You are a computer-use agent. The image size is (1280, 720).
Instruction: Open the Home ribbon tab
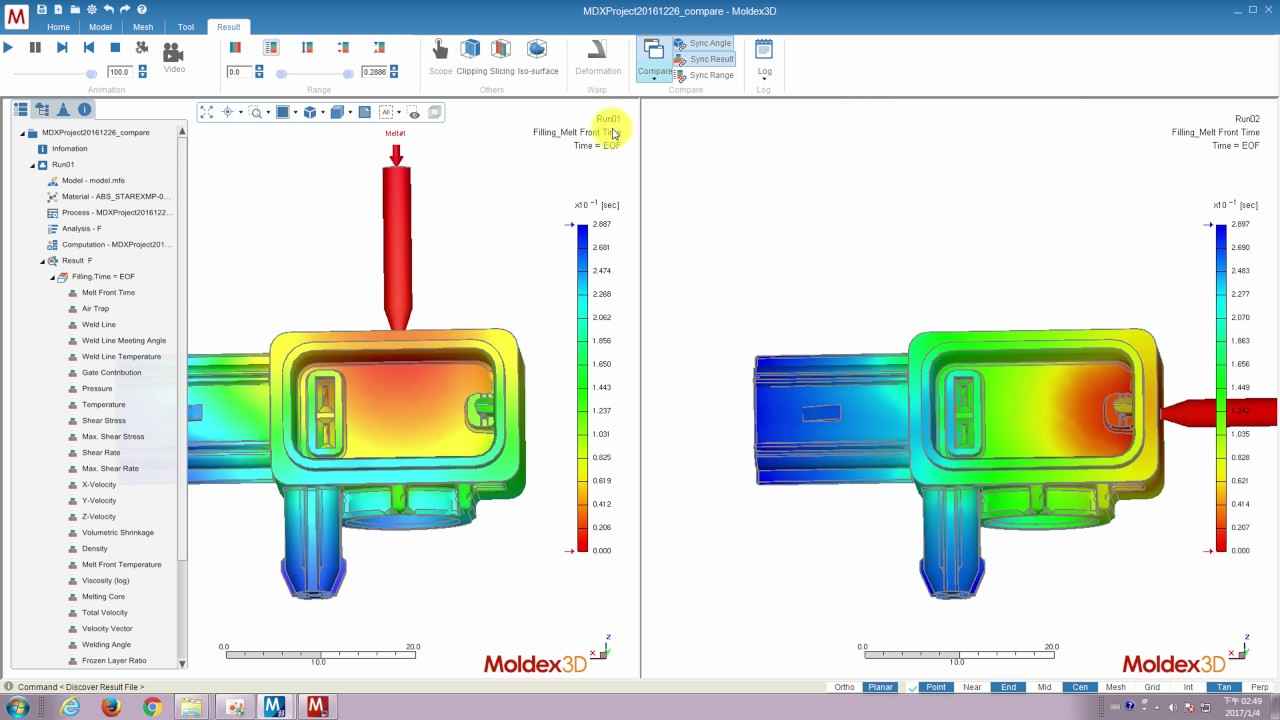pyautogui.click(x=58, y=27)
